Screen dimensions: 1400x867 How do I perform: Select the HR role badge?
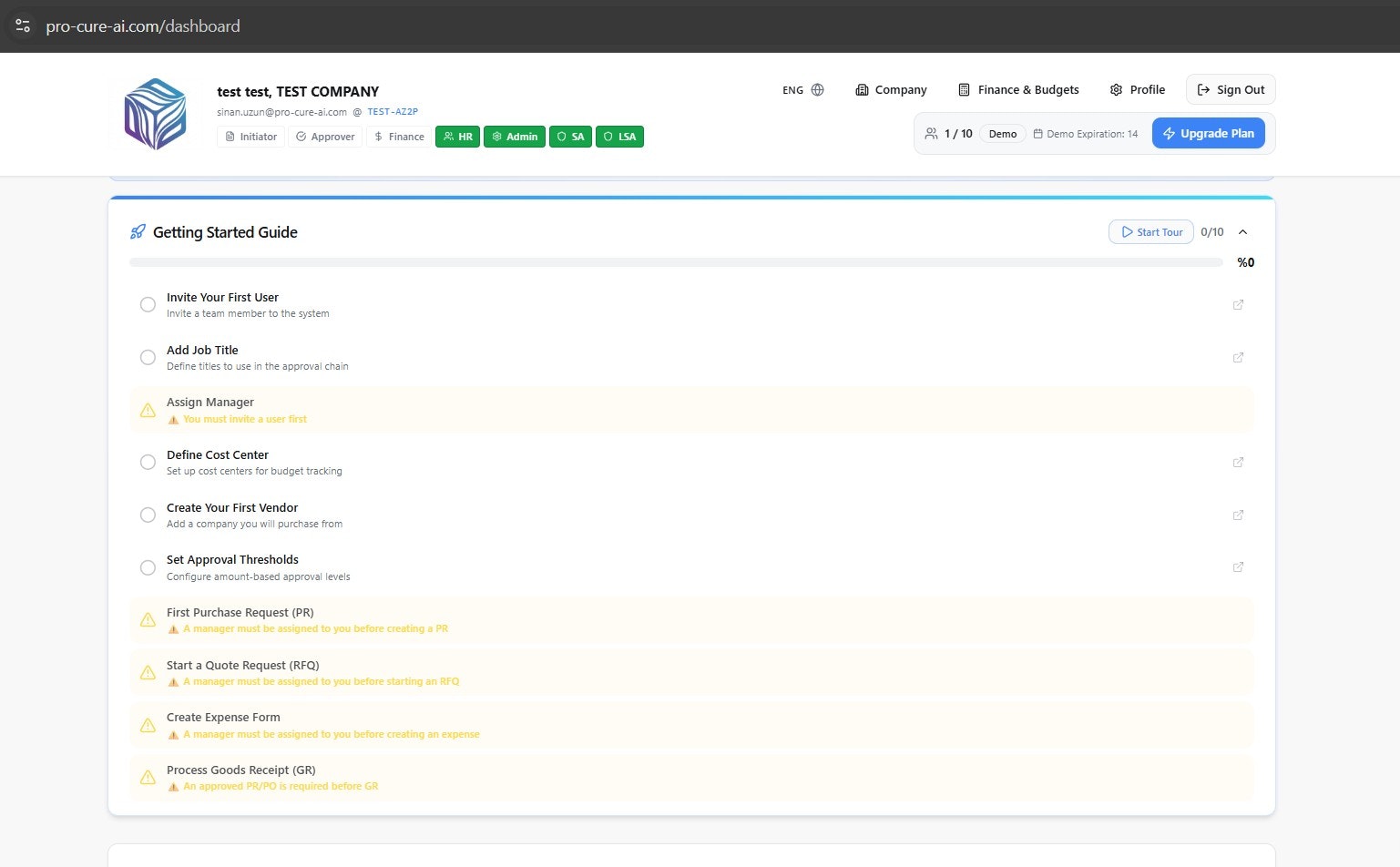tap(457, 137)
